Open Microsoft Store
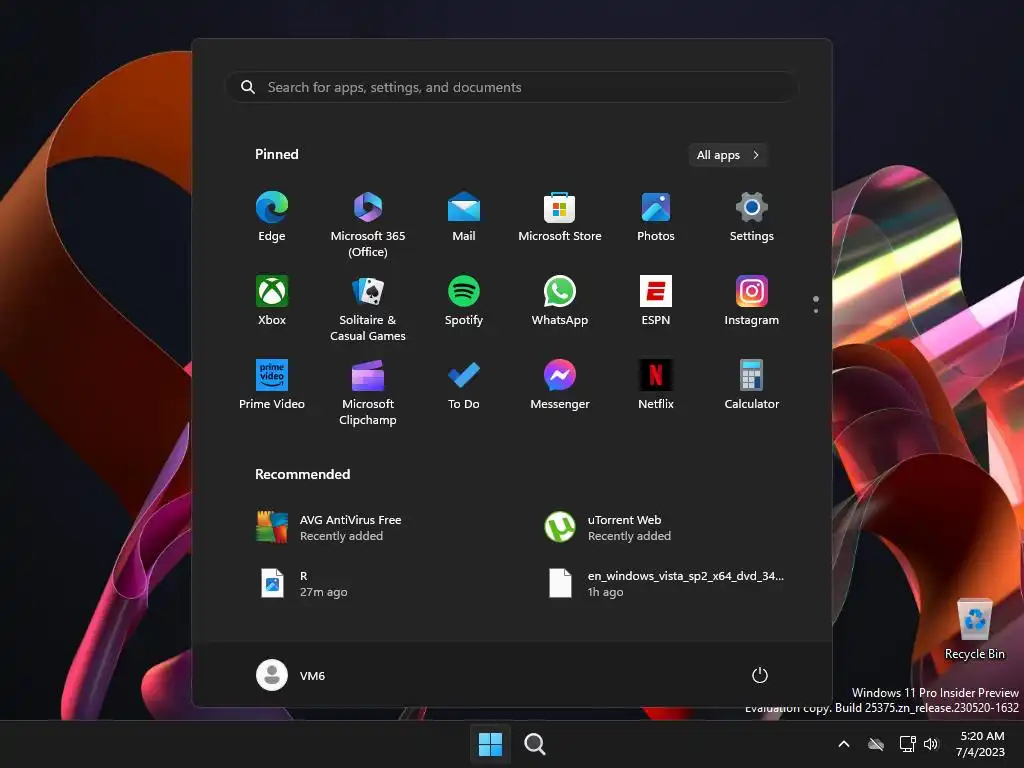This screenshot has width=1024, height=768. click(x=560, y=217)
